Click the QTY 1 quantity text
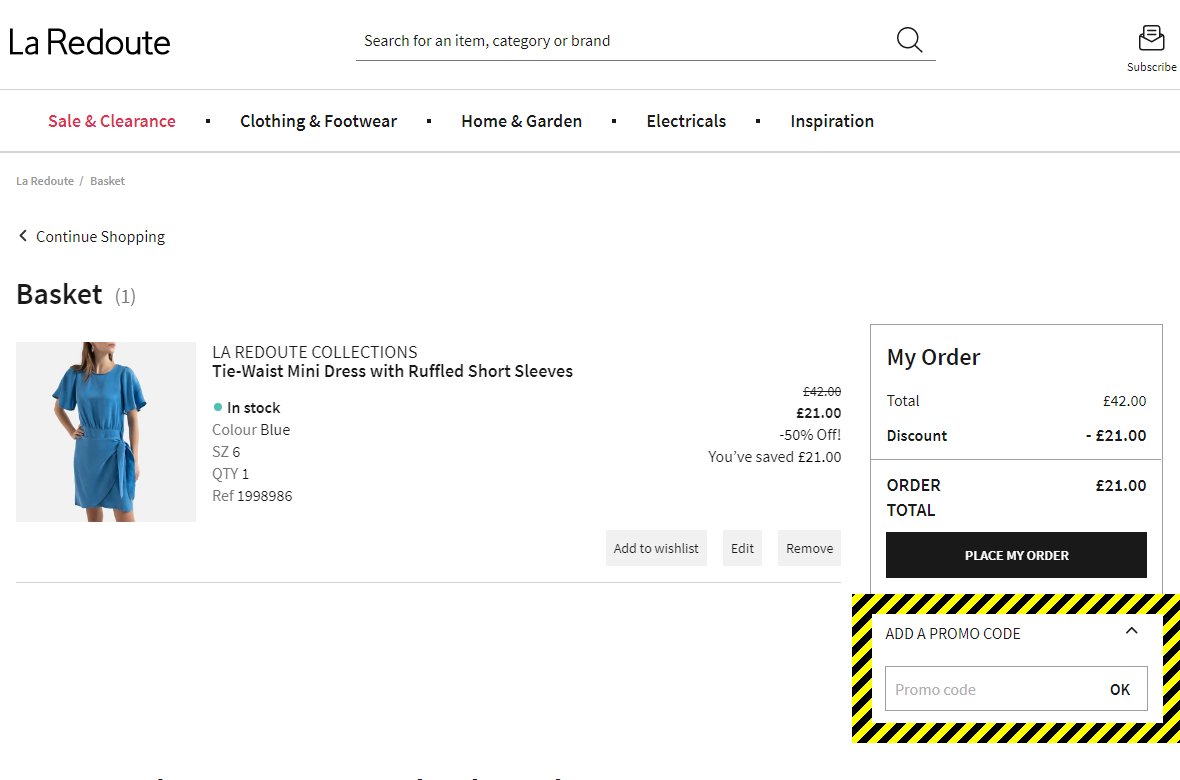 230,474
